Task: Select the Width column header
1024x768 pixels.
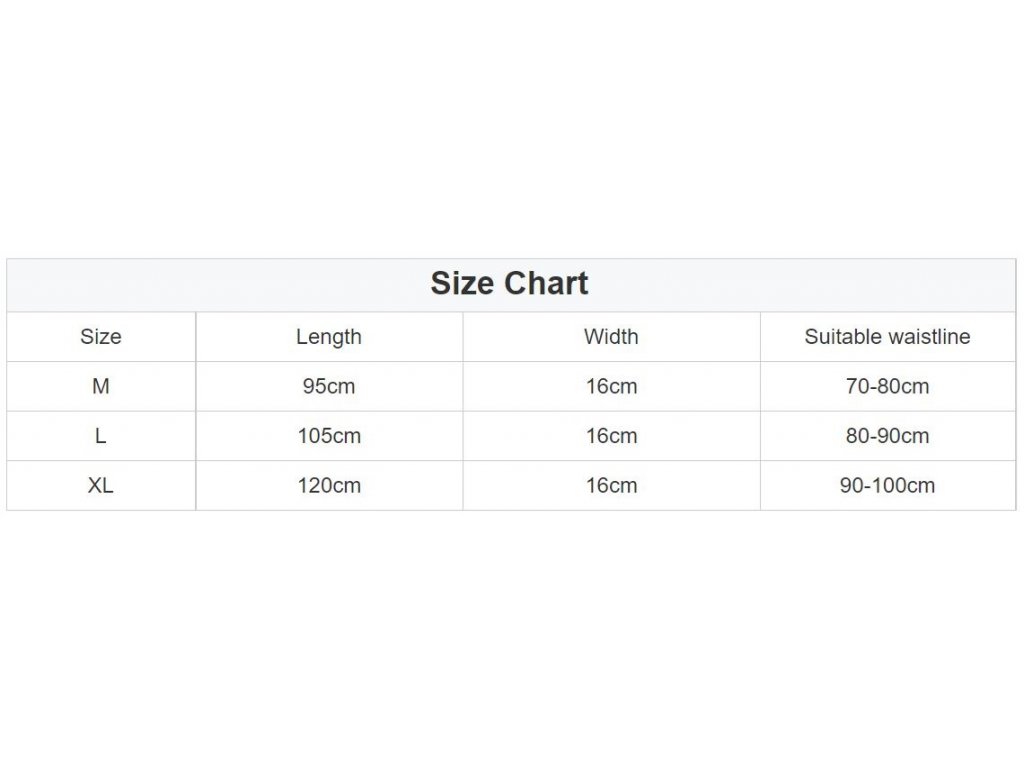Action: [x=611, y=336]
